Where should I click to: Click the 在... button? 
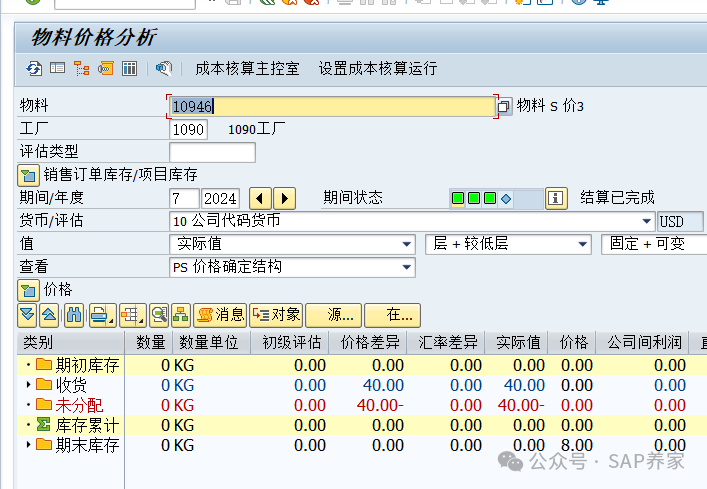392,315
